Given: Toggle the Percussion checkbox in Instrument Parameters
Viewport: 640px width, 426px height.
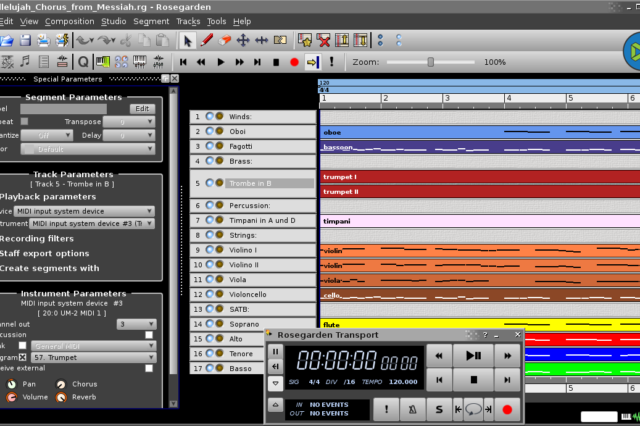Looking at the screenshot, I should (148, 335).
